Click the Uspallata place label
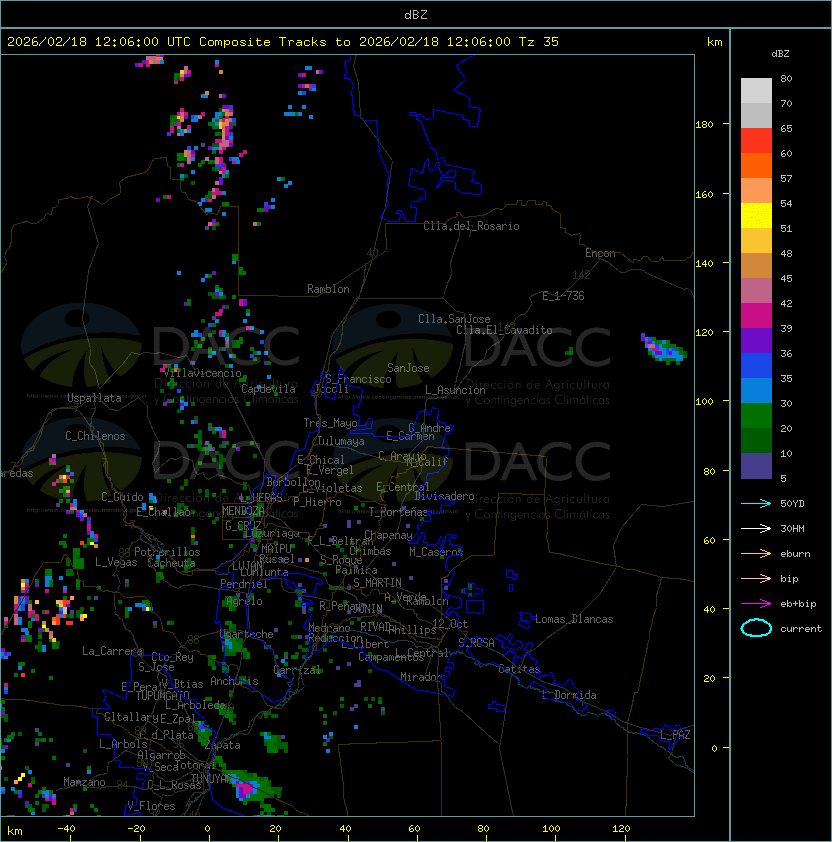The width and height of the screenshot is (832, 842). point(94,398)
